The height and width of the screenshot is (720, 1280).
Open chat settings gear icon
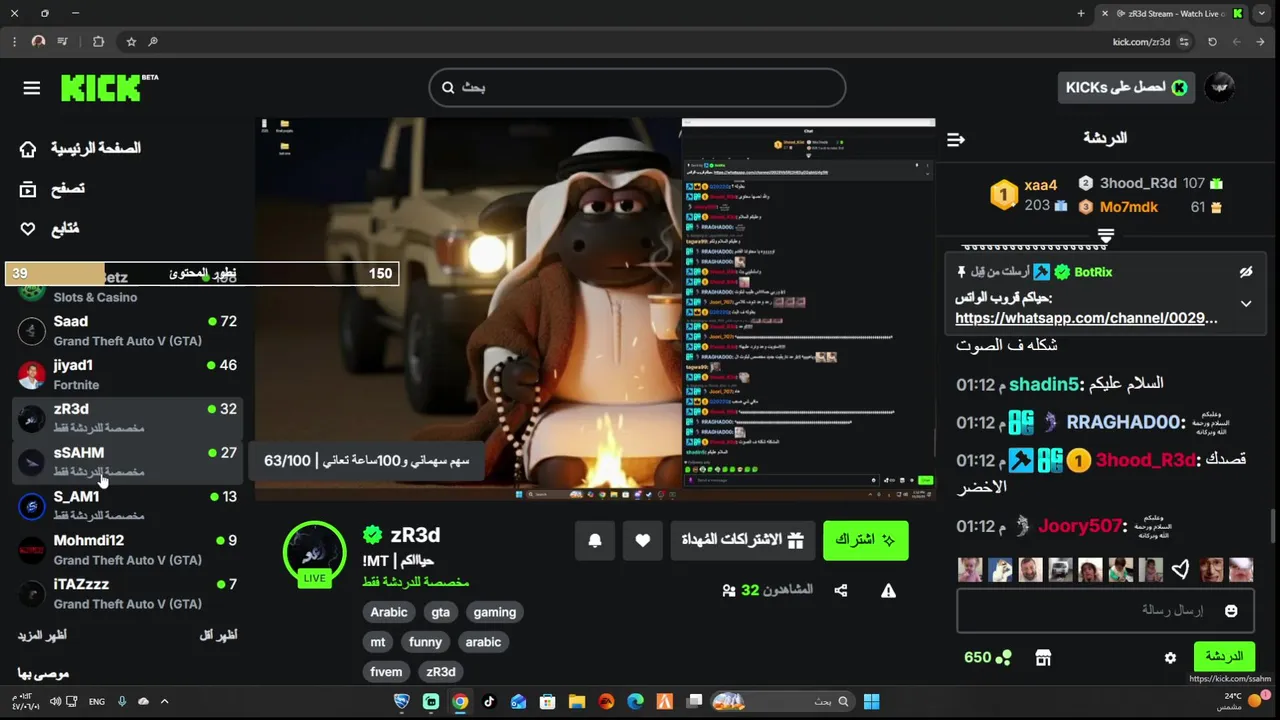click(x=1170, y=657)
